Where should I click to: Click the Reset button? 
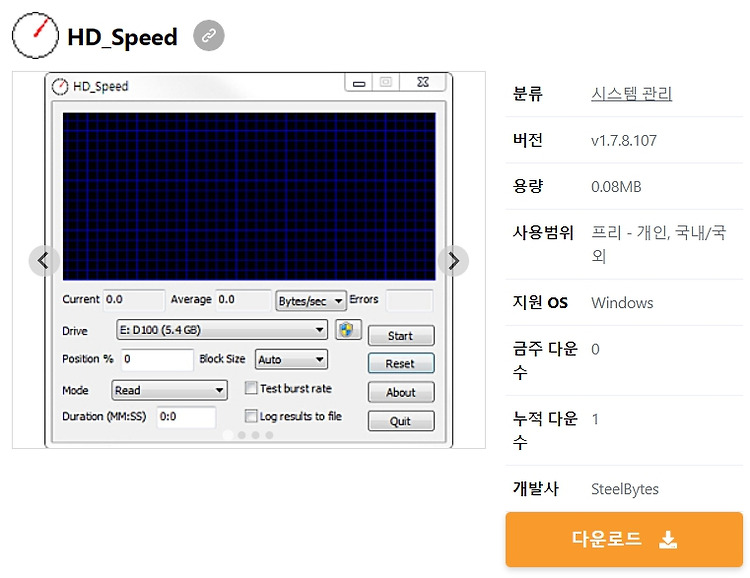click(x=401, y=364)
